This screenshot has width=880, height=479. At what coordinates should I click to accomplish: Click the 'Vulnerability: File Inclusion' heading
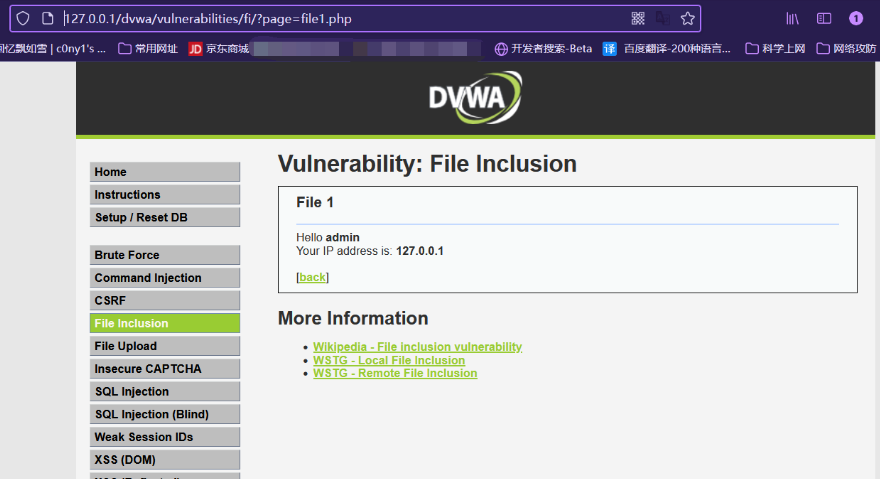tap(427, 164)
